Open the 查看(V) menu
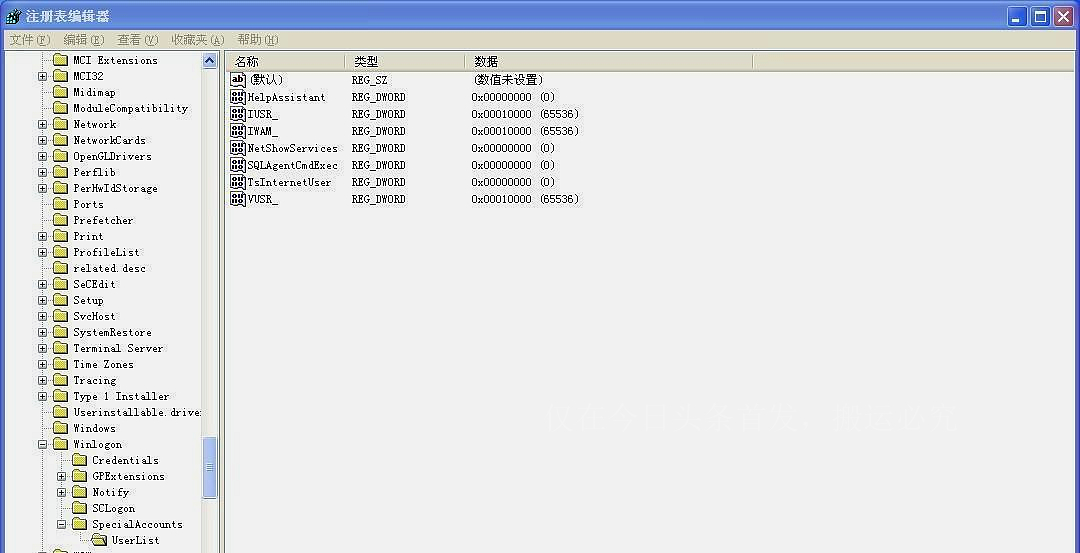 pyautogui.click(x=137, y=40)
